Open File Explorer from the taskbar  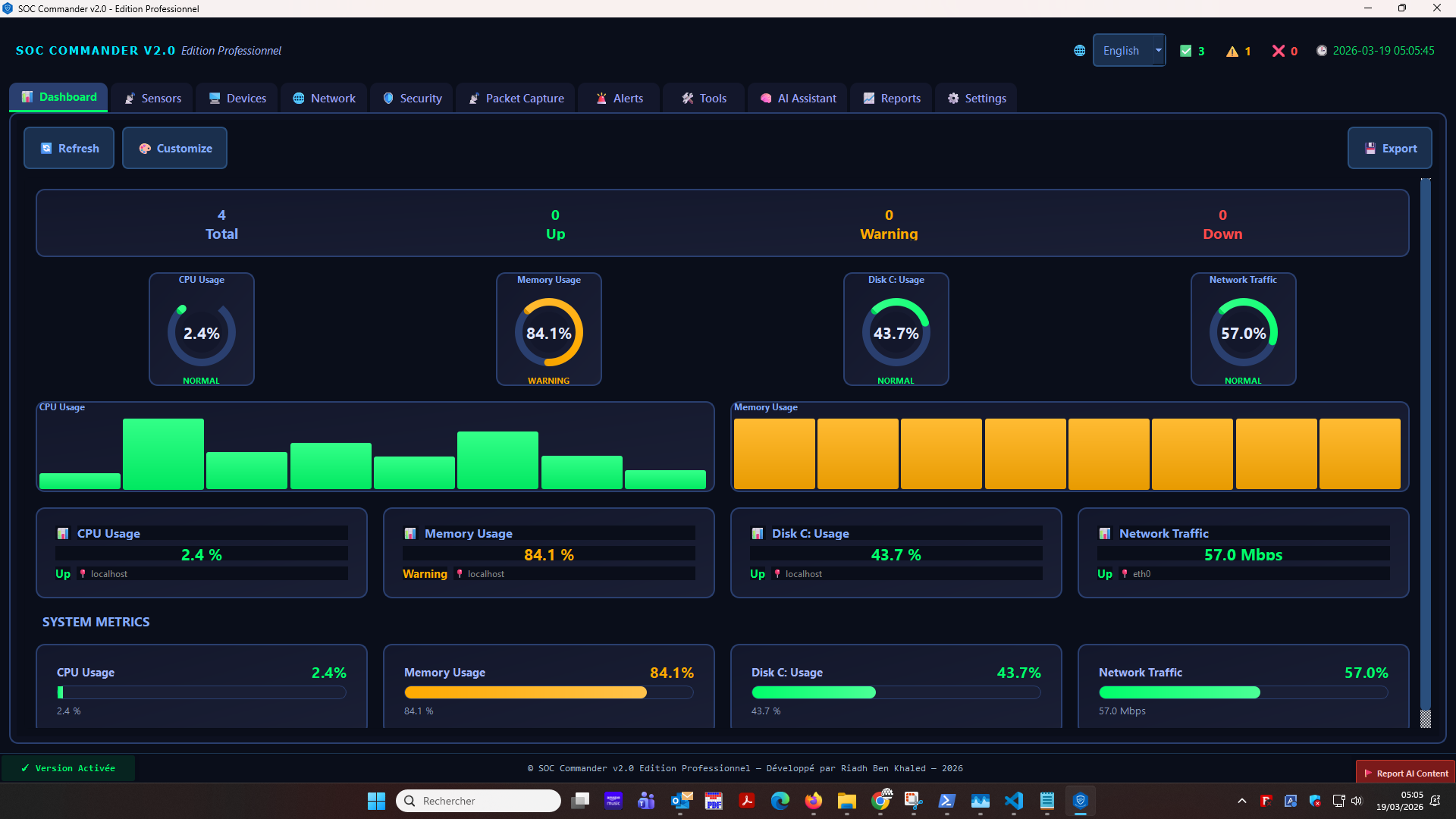click(847, 801)
